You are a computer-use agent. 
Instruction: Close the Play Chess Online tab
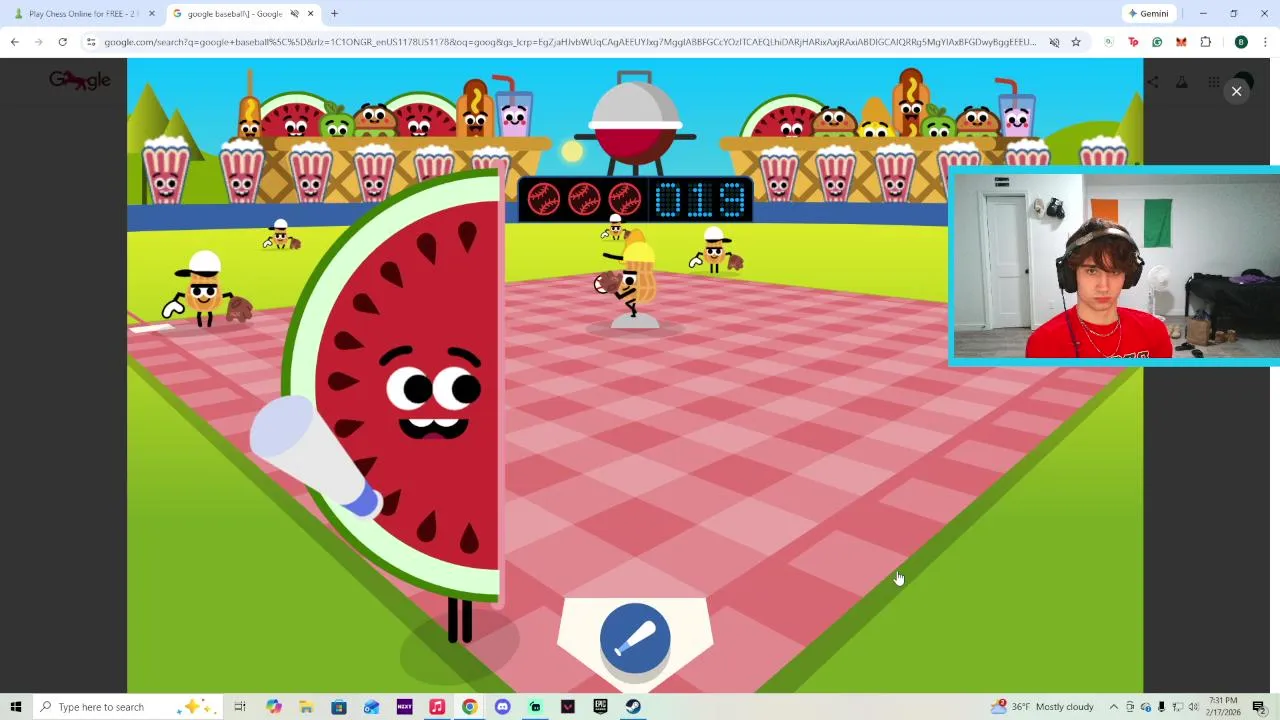tap(152, 14)
